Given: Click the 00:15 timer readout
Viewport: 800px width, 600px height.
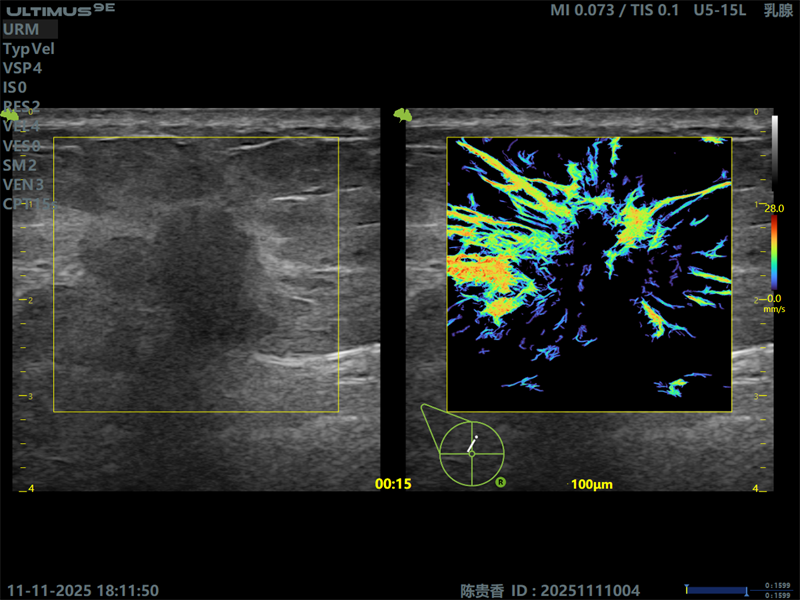Looking at the screenshot, I should click(x=393, y=484).
